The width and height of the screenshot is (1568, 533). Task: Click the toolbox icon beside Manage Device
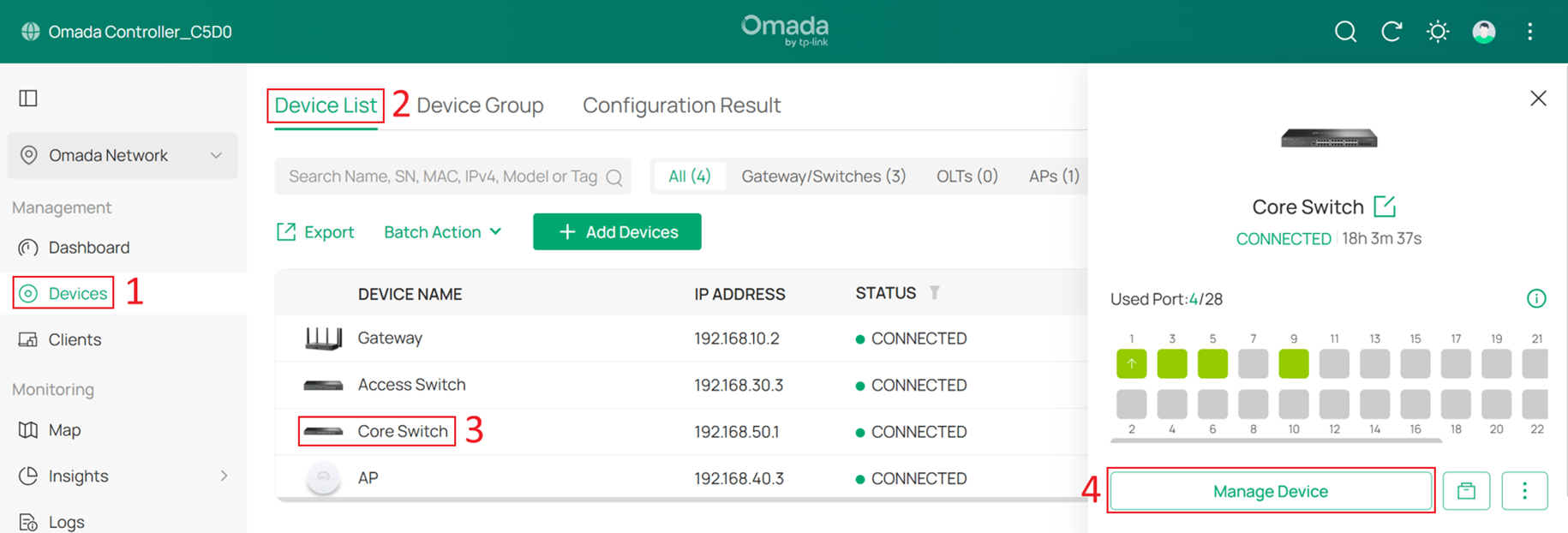1466,491
